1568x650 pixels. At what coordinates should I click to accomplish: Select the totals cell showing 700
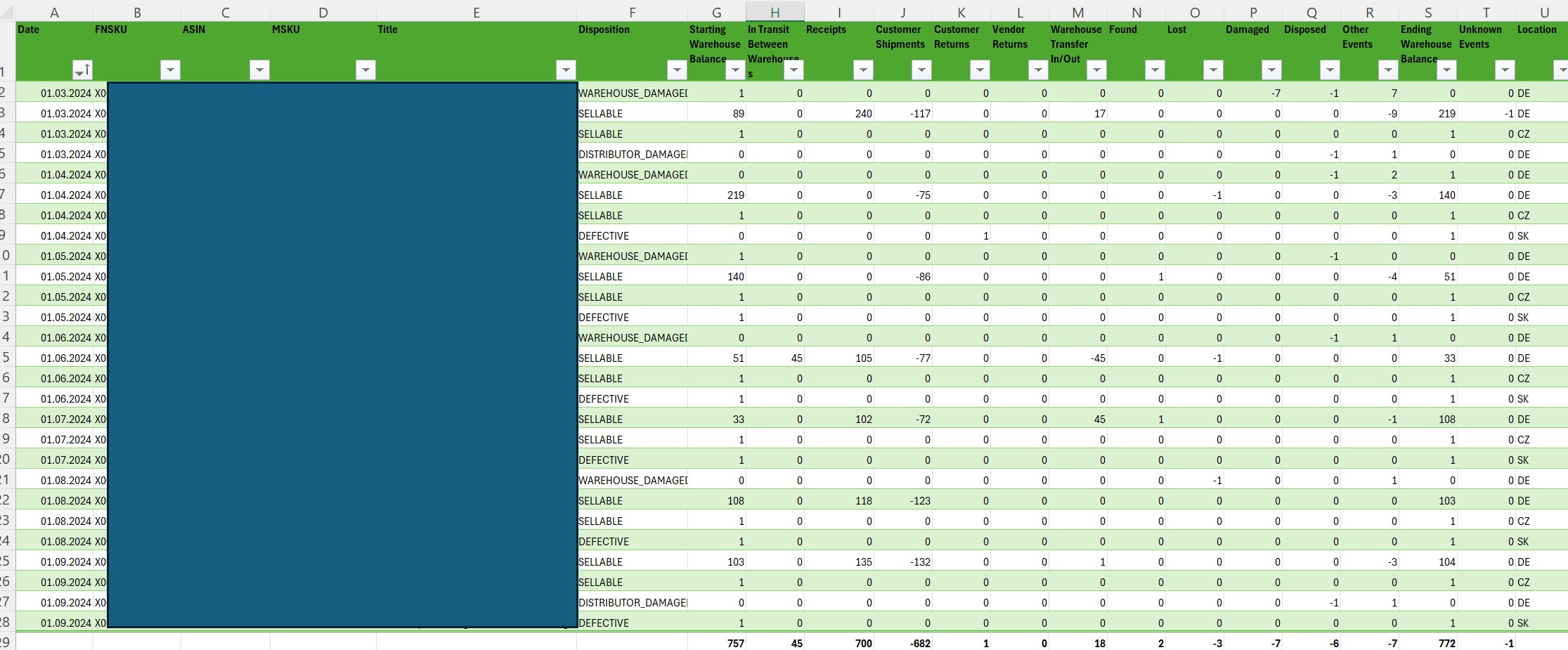(x=839, y=642)
